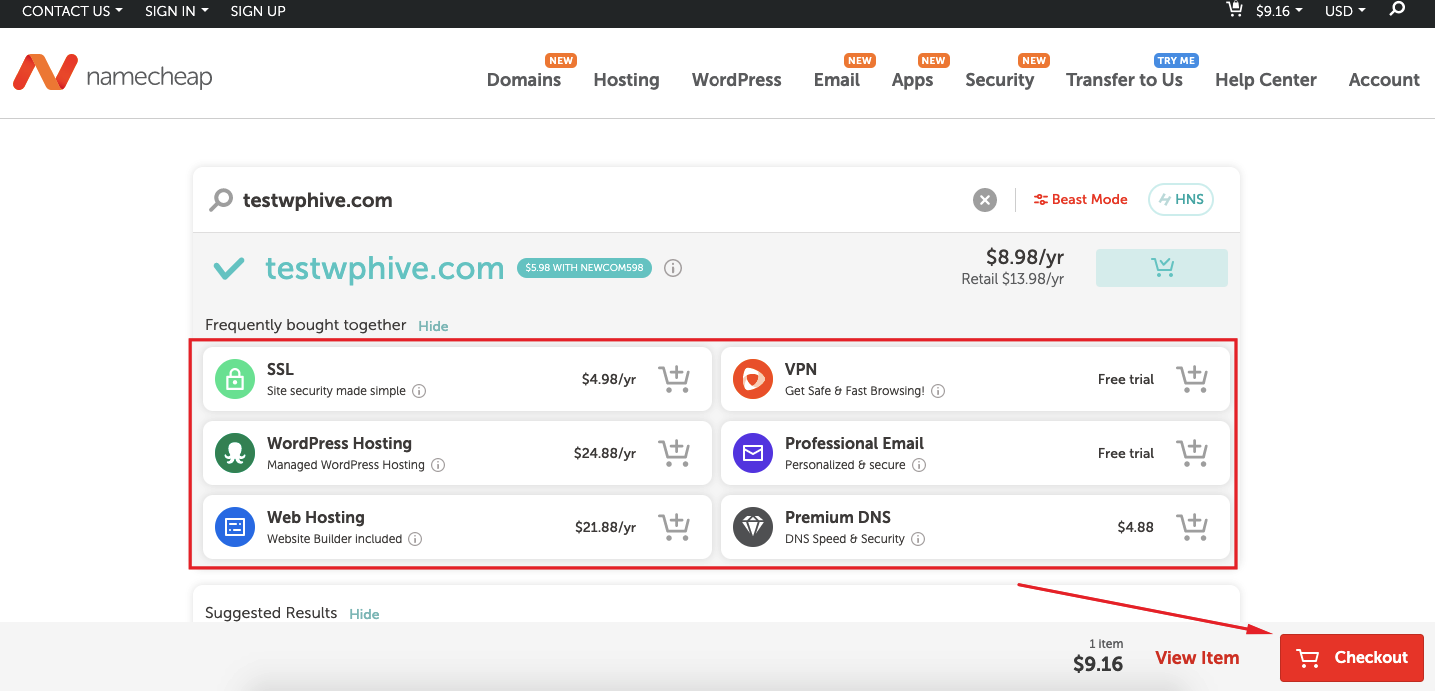Open the Domains menu
This screenshot has height=691, width=1435.
coord(523,79)
